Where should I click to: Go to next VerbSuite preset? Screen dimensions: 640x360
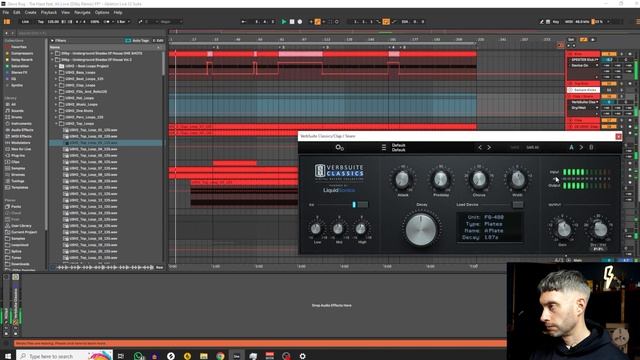489,147
